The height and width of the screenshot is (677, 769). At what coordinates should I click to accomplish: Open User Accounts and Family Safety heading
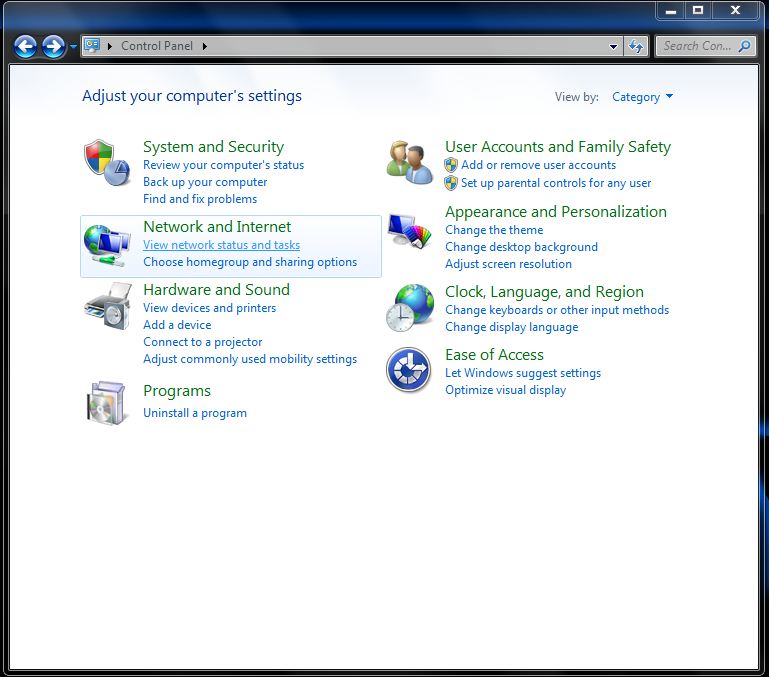pyautogui.click(x=558, y=147)
